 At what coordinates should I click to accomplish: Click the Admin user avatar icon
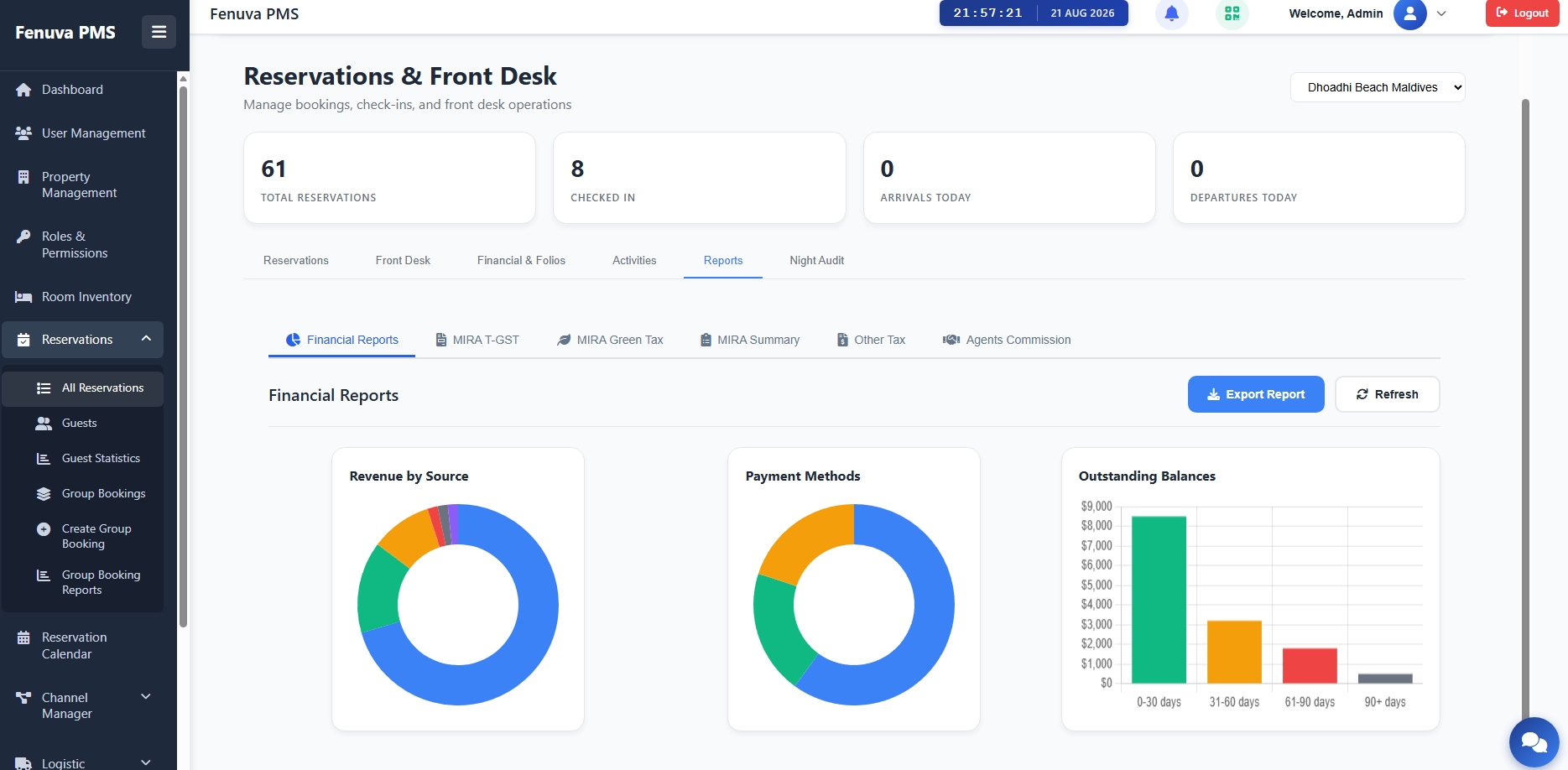click(x=1409, y=13)
